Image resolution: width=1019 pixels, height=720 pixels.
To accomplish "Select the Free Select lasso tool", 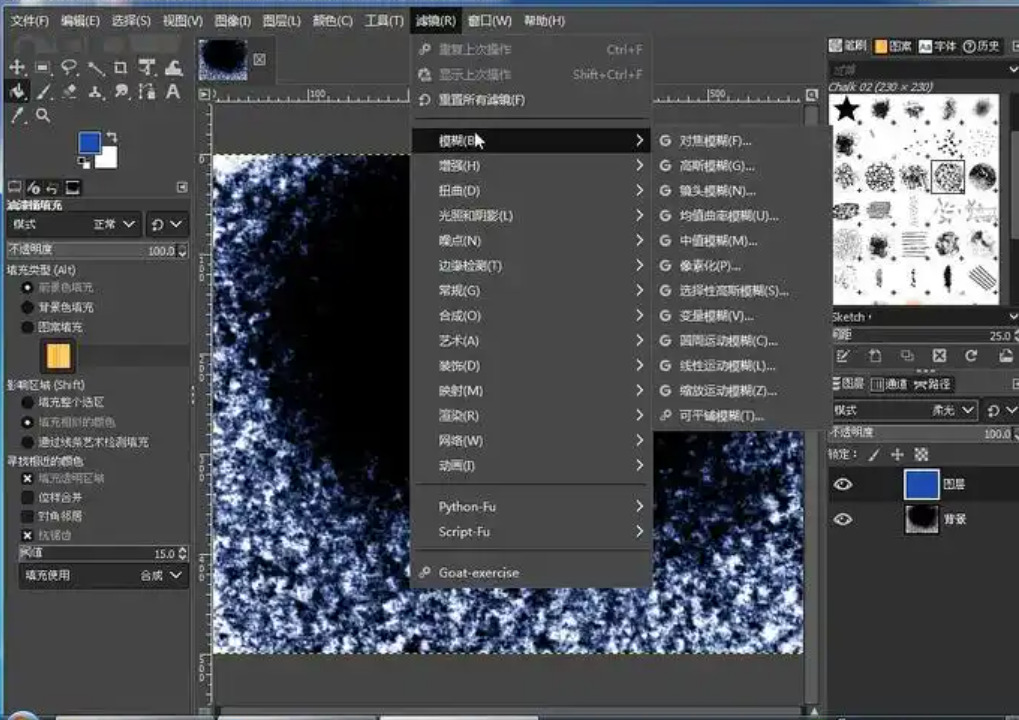I will [69, 68].
